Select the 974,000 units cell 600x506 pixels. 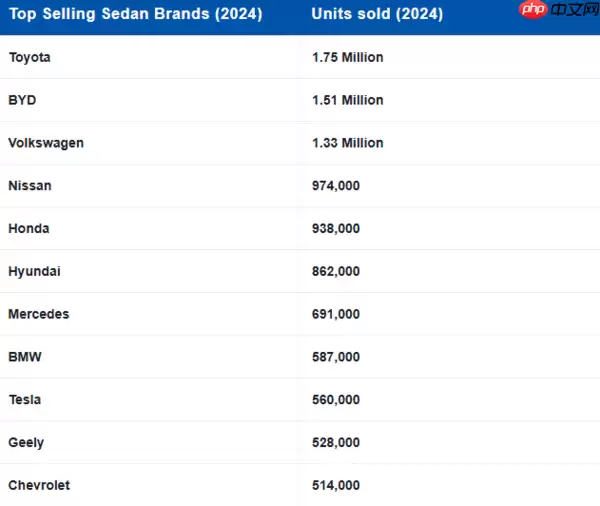[336, 186]
